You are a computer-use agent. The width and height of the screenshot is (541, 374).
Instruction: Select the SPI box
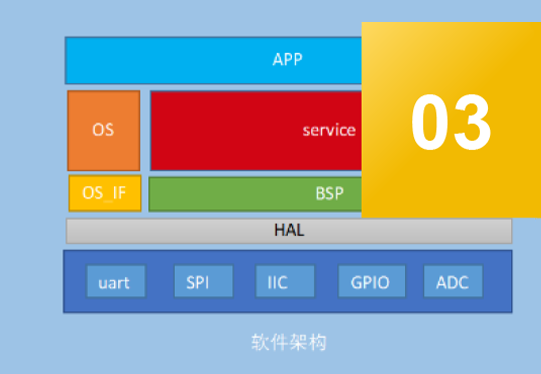pyautogui.click(x=204, y=281)
